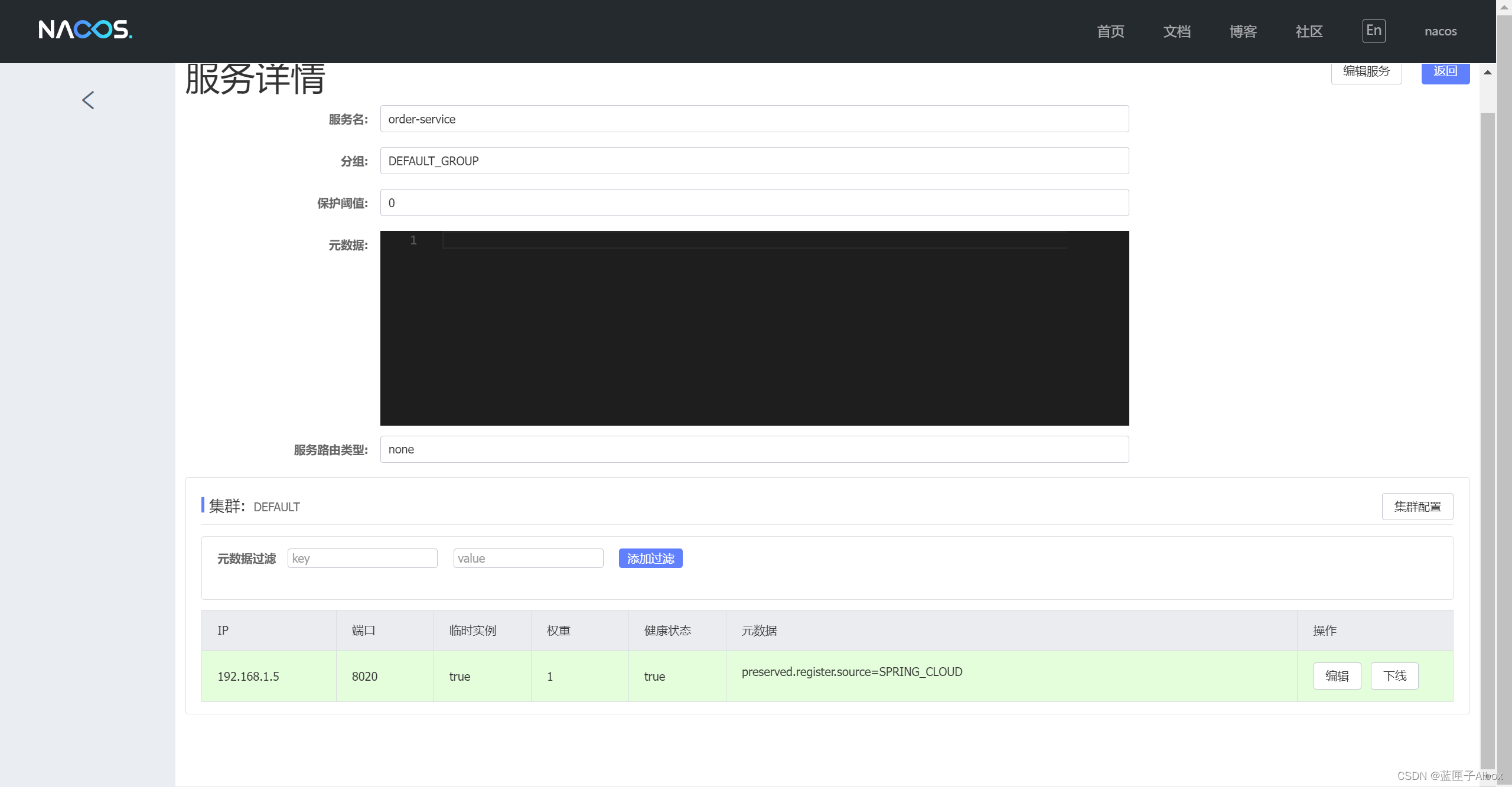Focus the 保护阈值 field

754,203
